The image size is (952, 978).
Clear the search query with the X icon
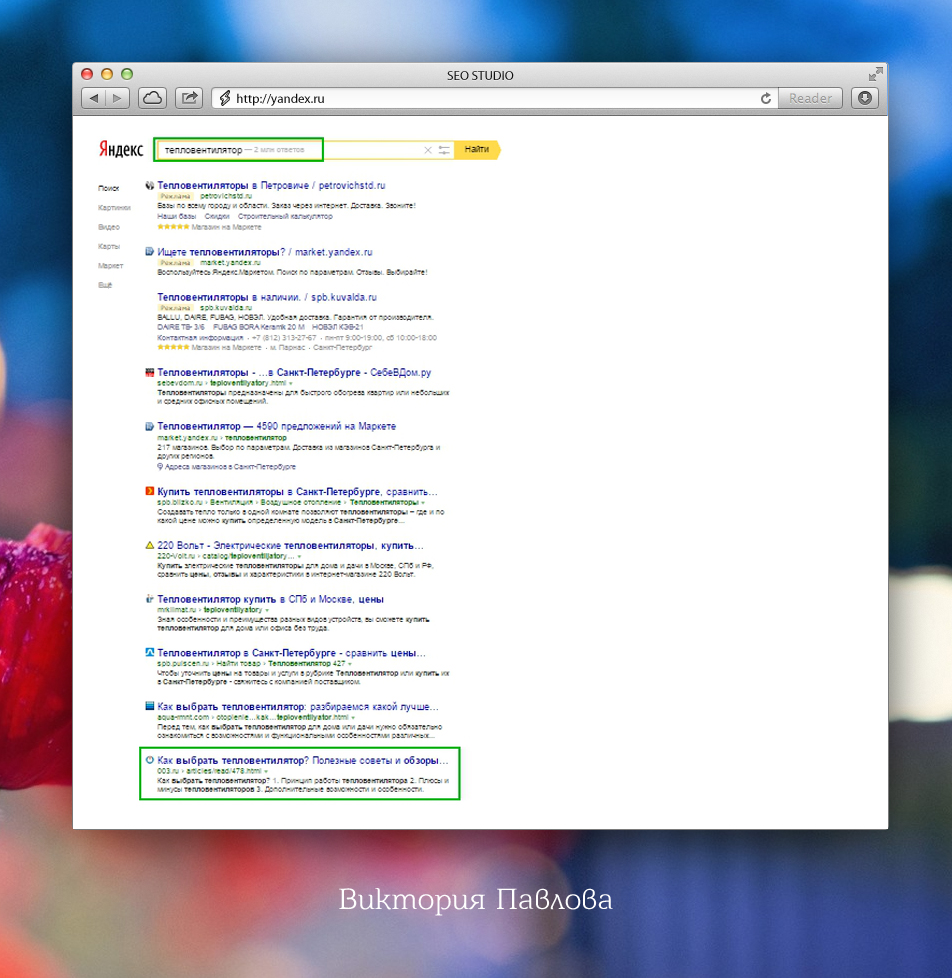pos(428,150)
